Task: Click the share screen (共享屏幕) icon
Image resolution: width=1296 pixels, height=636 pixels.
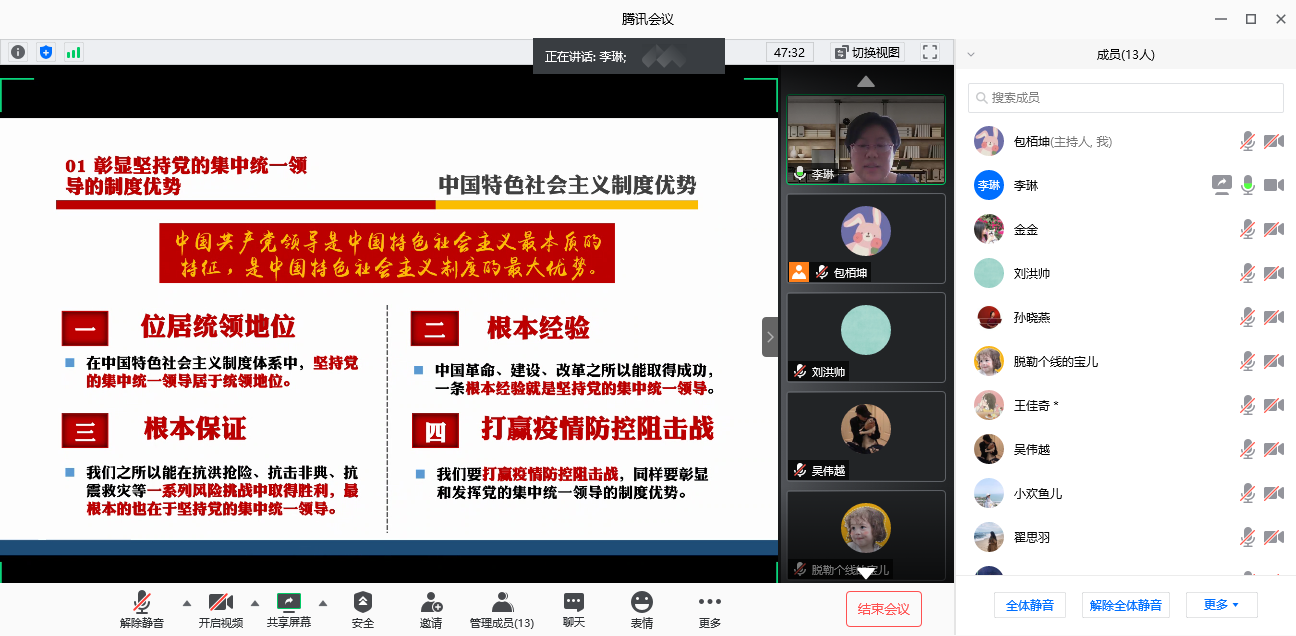Action: 288,602
